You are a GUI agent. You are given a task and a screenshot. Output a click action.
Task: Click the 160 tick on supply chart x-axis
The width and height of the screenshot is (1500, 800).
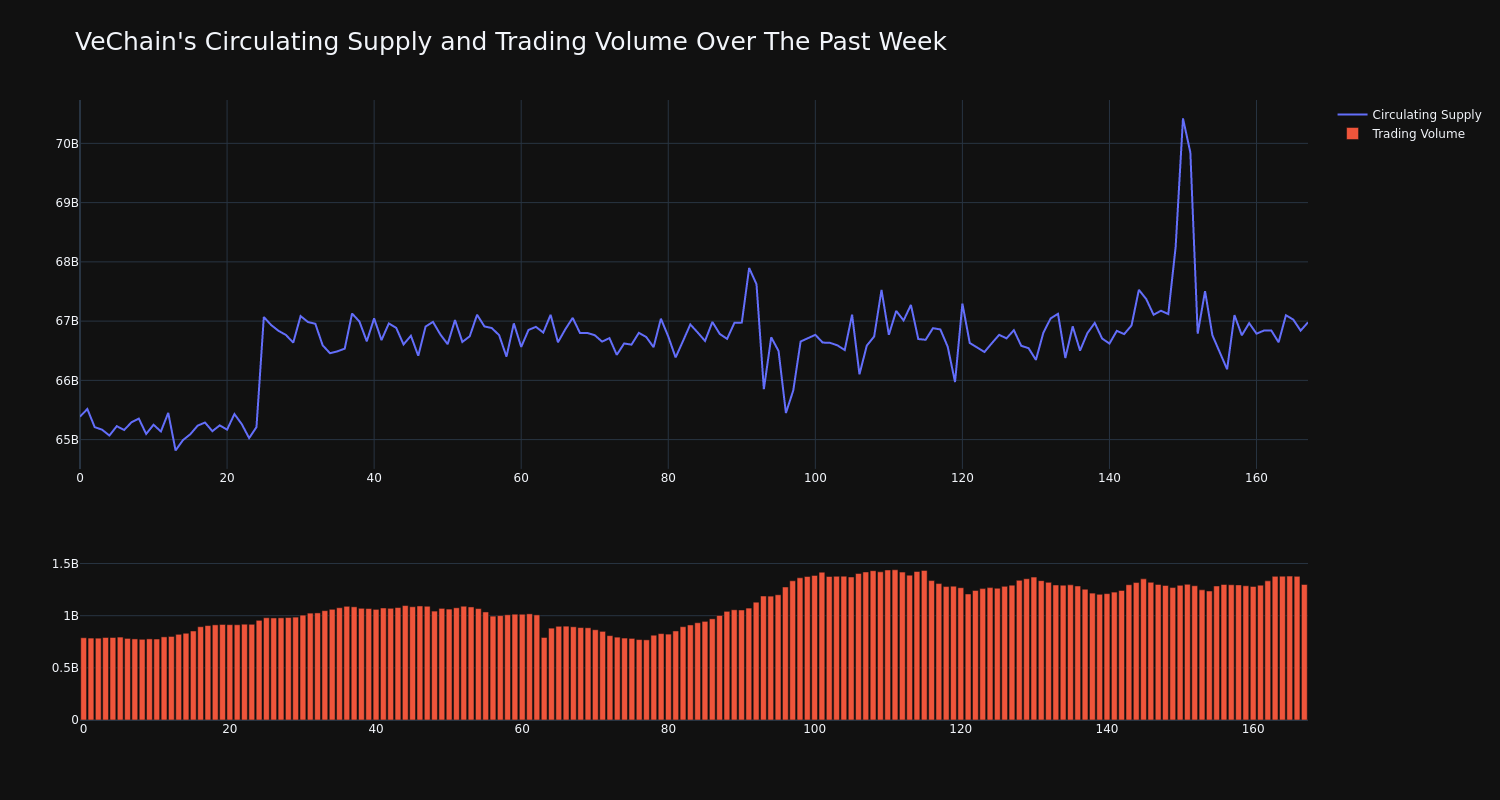[x=1256, y=478]
